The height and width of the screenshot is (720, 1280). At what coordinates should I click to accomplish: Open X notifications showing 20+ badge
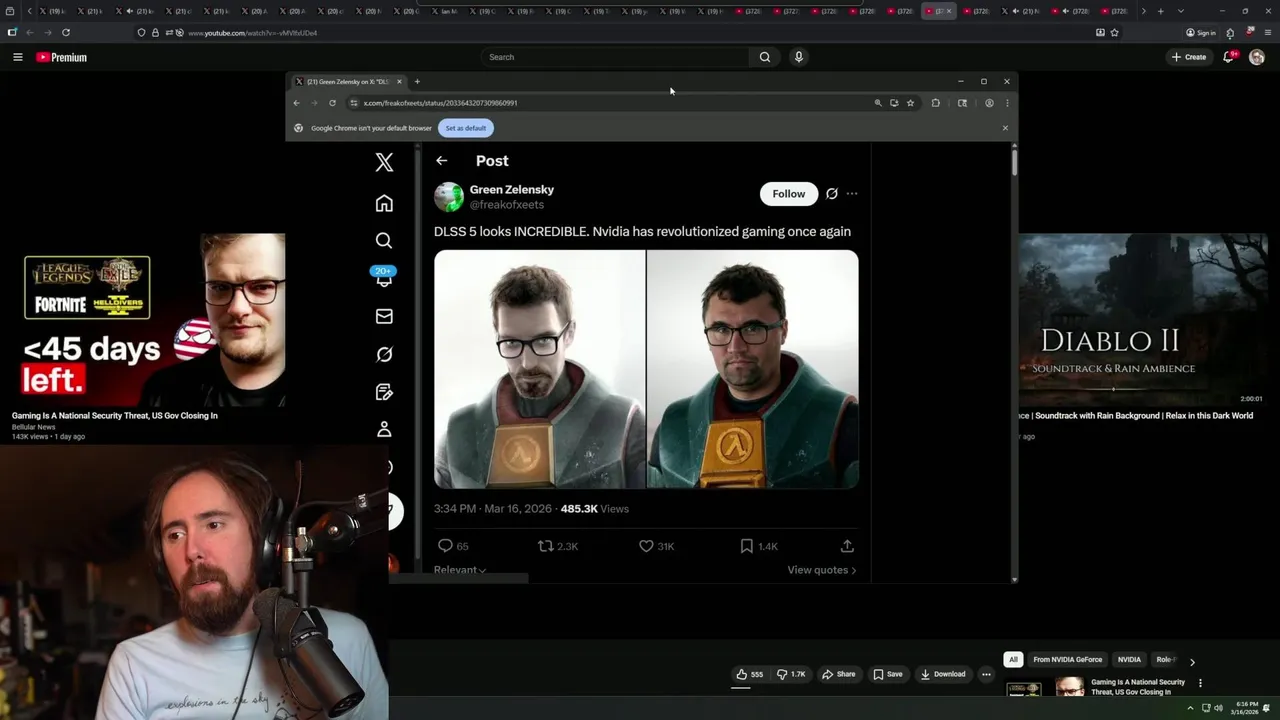click(x=384, y=277)
